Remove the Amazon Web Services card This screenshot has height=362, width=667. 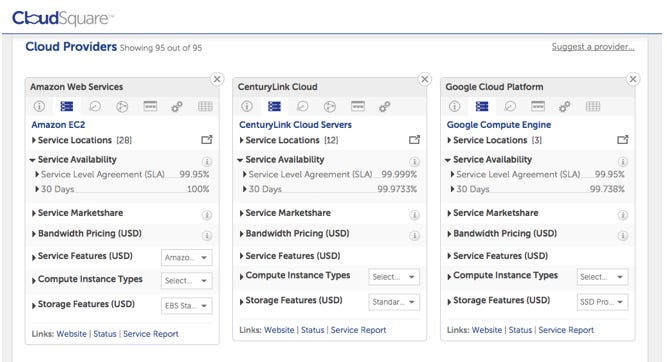click(x=217, y=79)
